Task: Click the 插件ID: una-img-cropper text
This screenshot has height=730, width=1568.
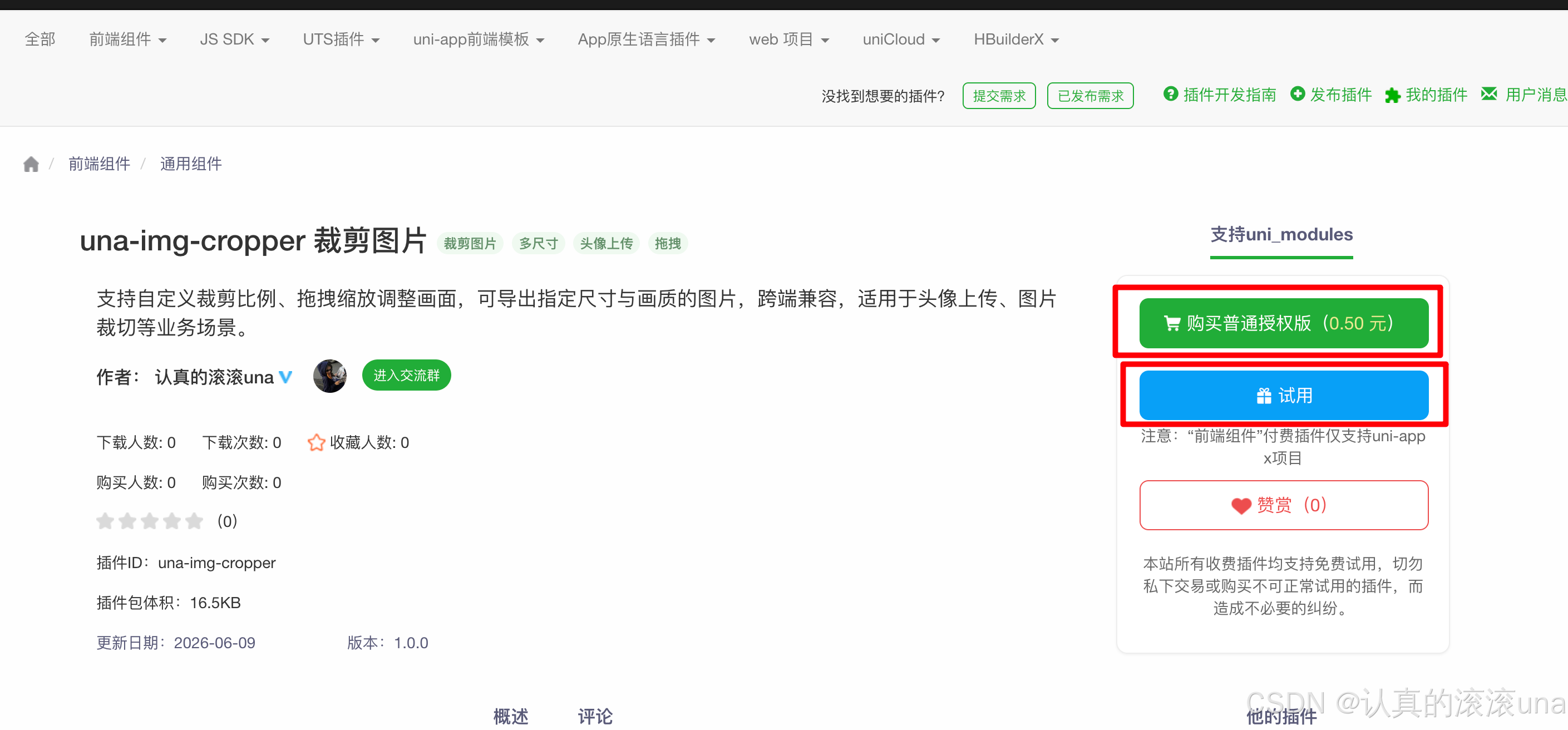Action: click(x=186, y=563)
